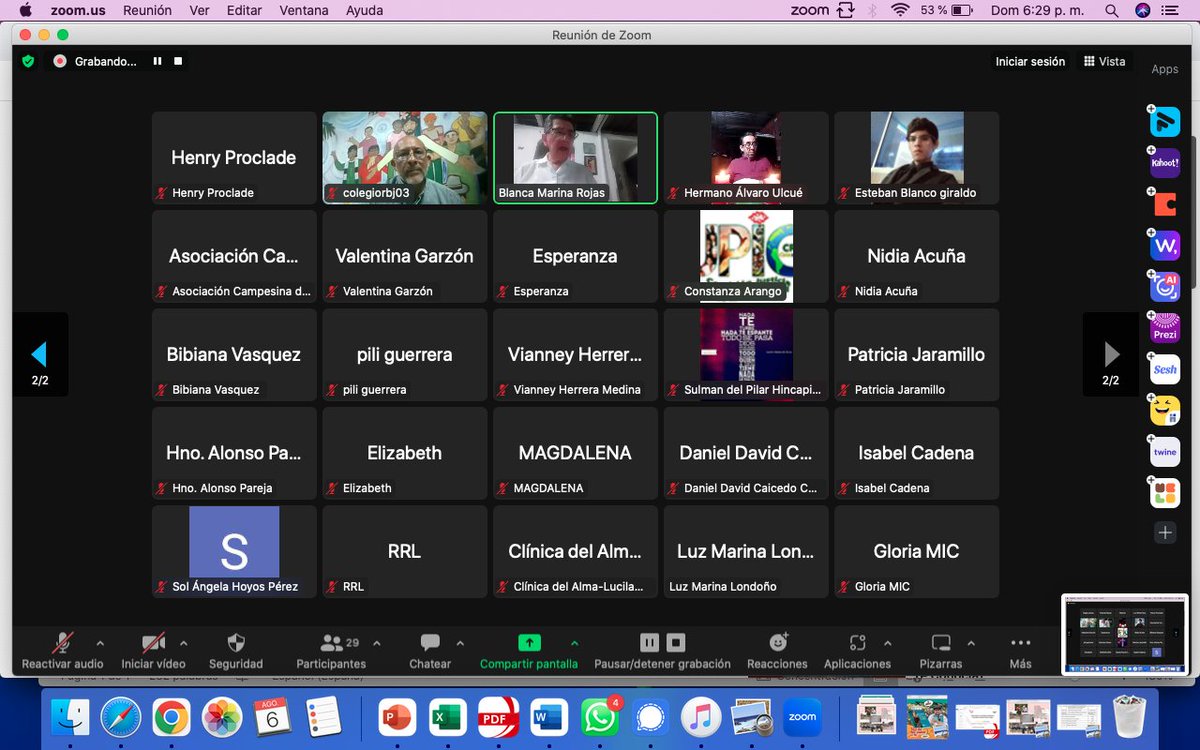This screenshot has width=1200, height=750.
Task: Stop recording in the bottom toolbar
Action: [x=676, y=642]
